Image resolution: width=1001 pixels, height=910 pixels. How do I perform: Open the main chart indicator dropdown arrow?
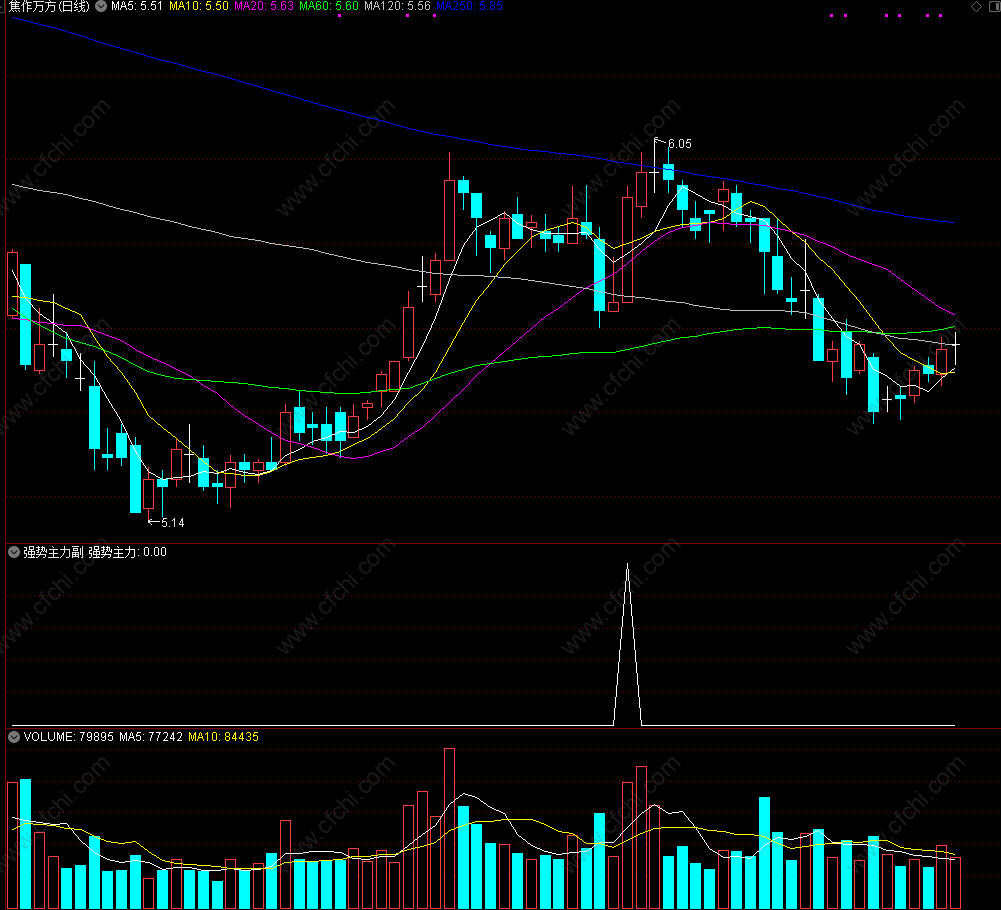101,6
